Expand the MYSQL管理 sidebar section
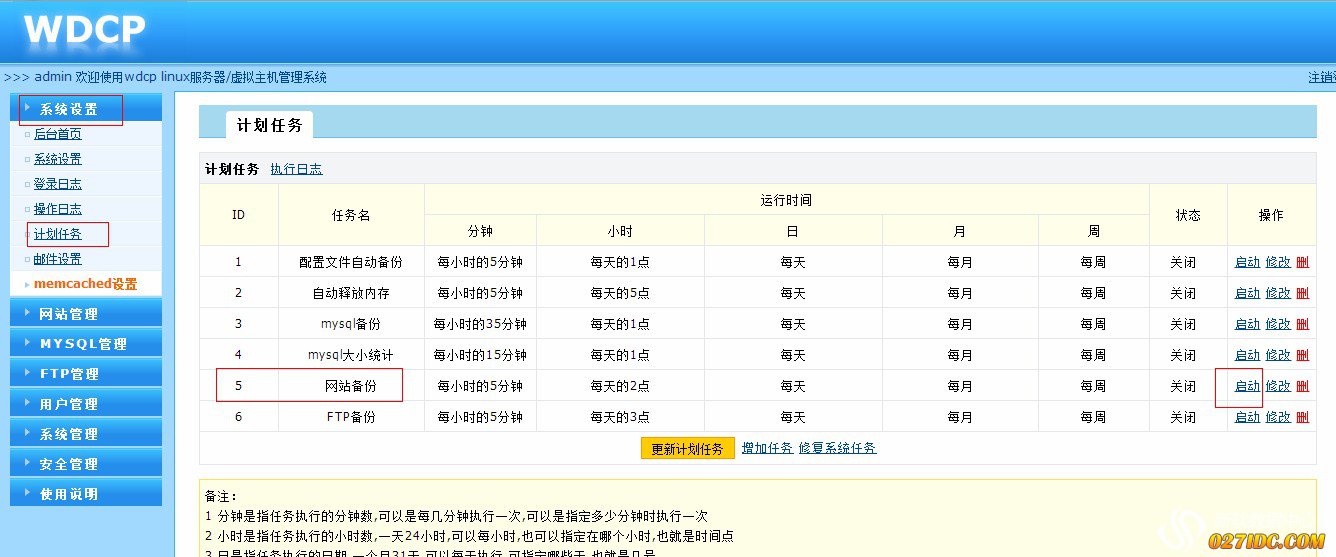Screen dimensions: 1336x557 85,343
